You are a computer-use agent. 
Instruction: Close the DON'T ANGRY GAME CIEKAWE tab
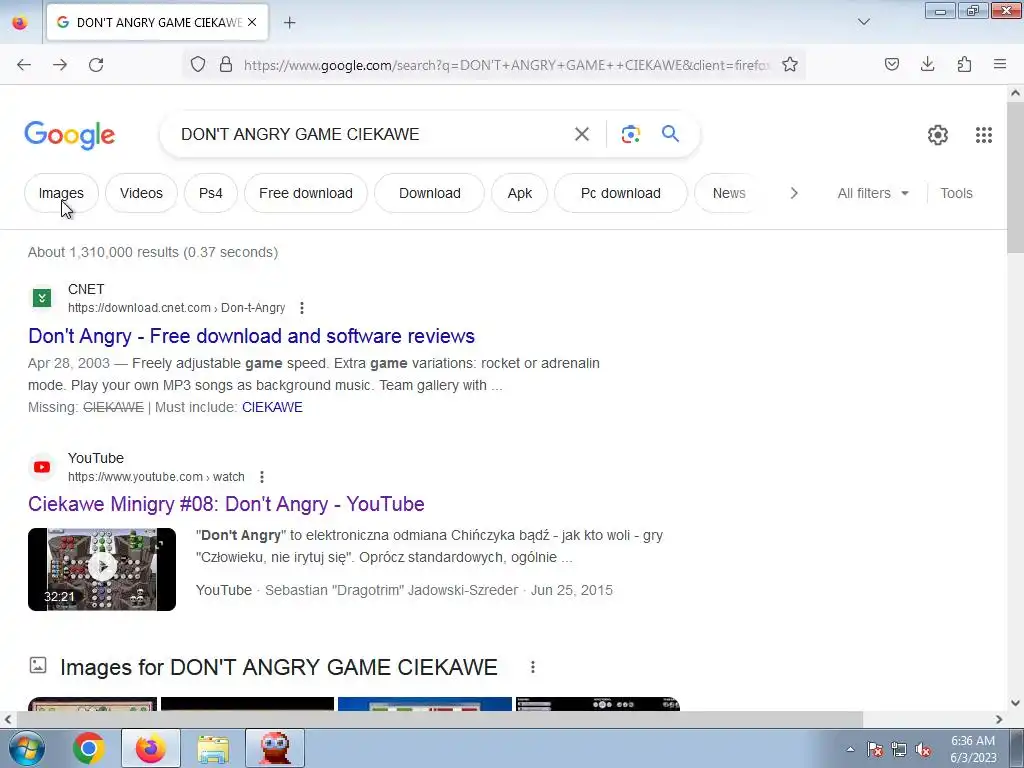point(252,22)
